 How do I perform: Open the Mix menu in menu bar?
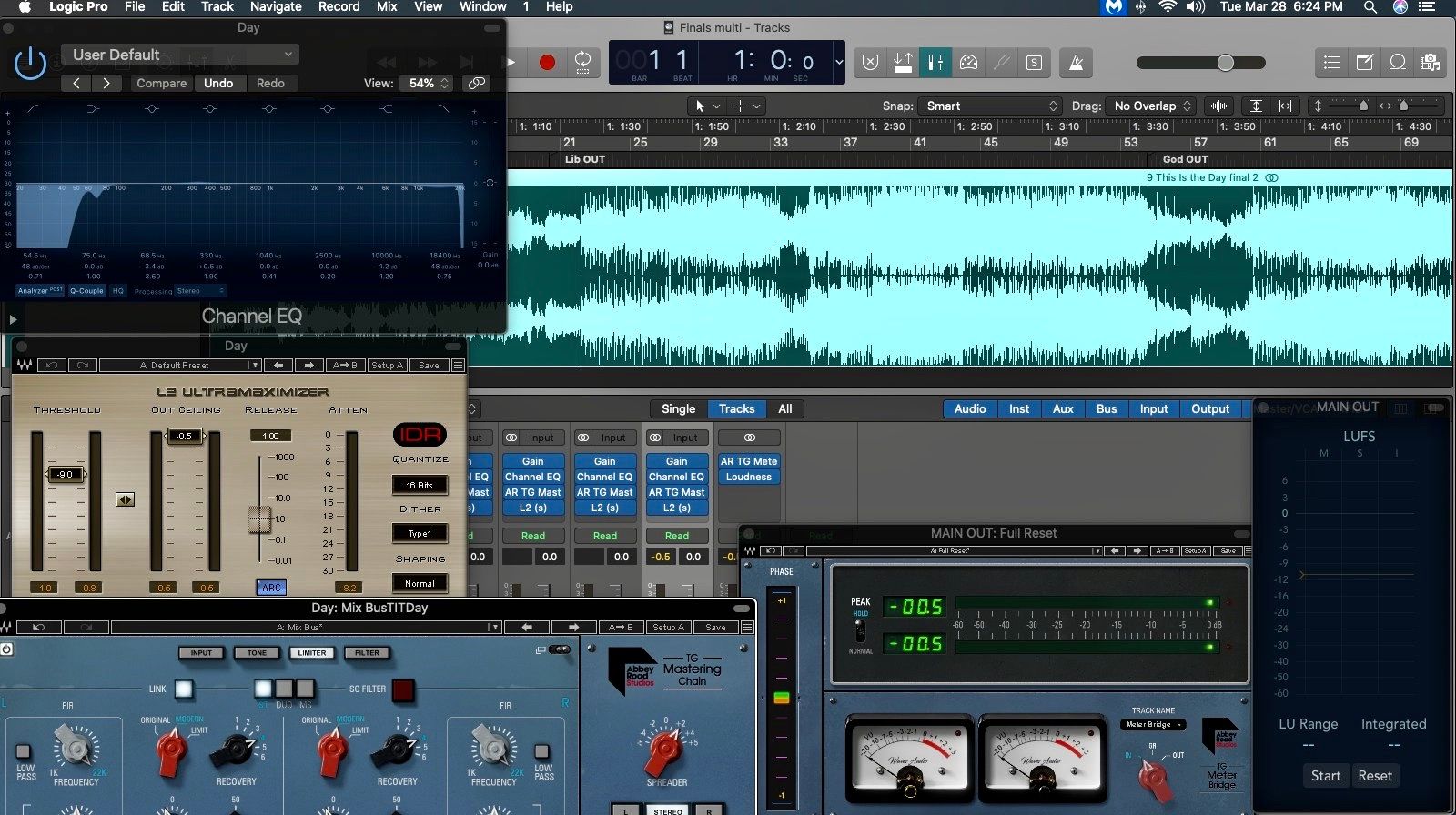click(387, 6)
